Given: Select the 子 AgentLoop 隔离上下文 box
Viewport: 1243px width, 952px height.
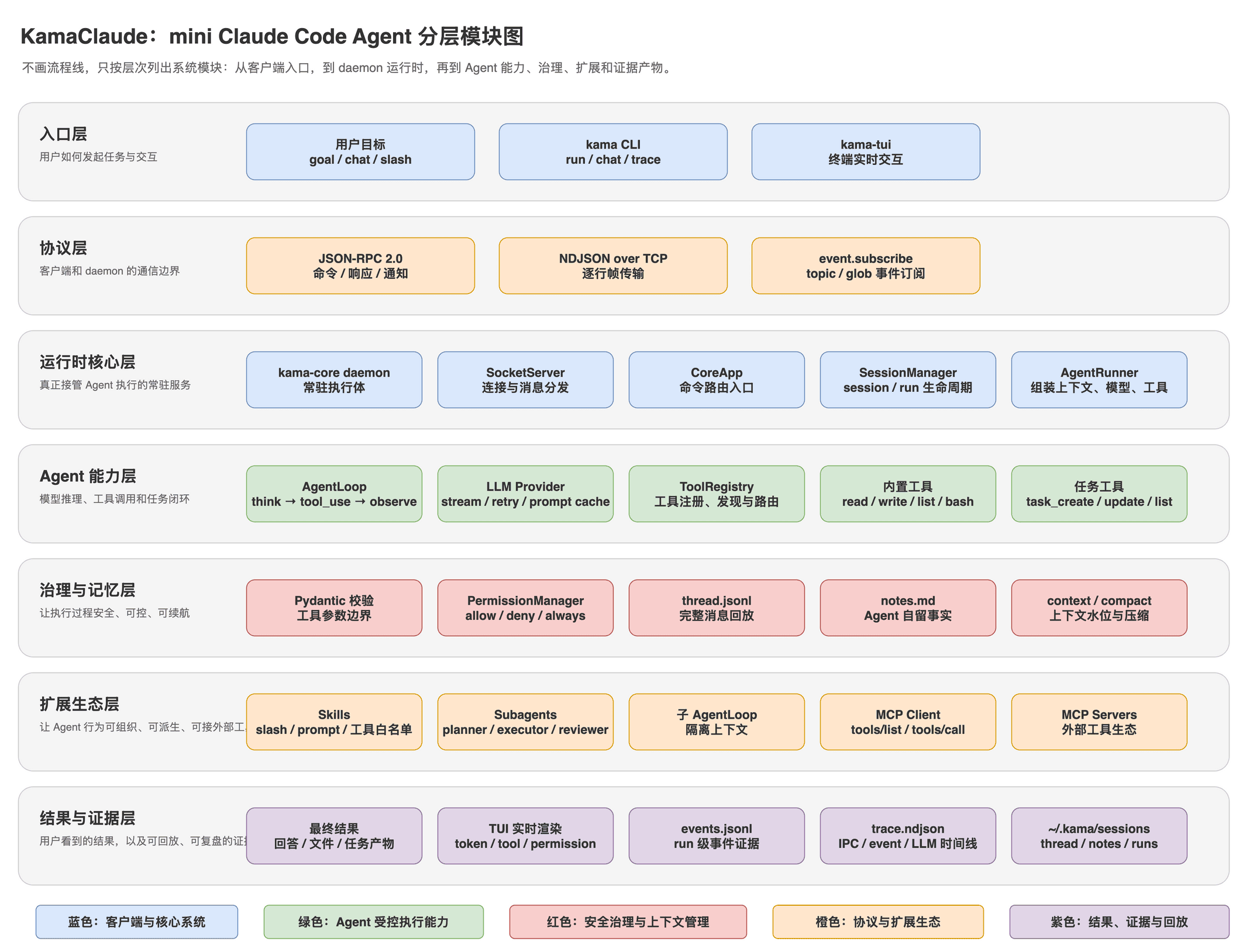Looking at the screenshot, I should coord(717,722).
